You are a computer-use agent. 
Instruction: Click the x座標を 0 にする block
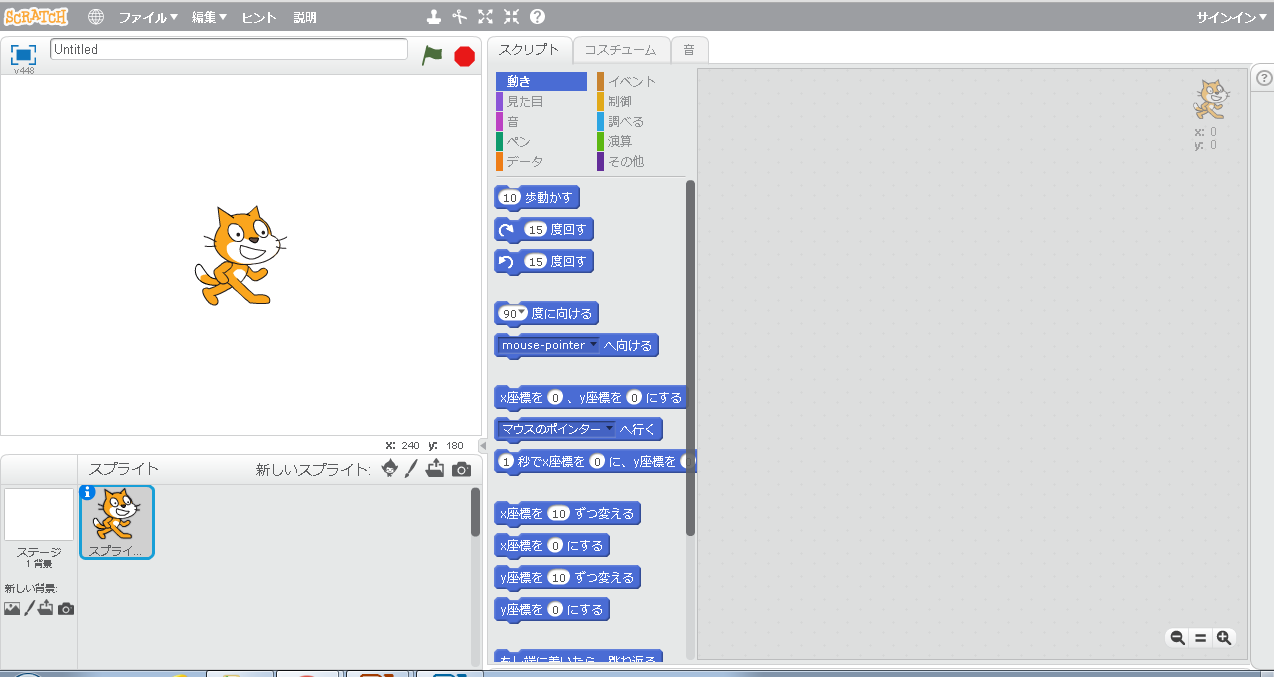coord(552,546)
